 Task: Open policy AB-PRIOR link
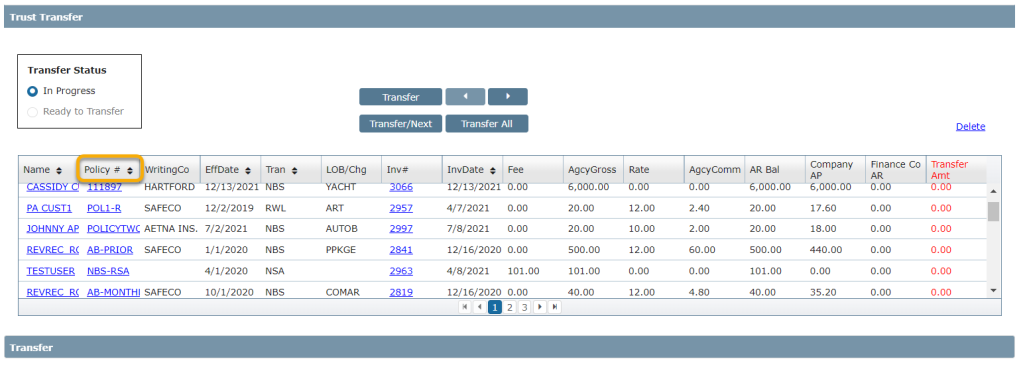(x=110, y=249)
